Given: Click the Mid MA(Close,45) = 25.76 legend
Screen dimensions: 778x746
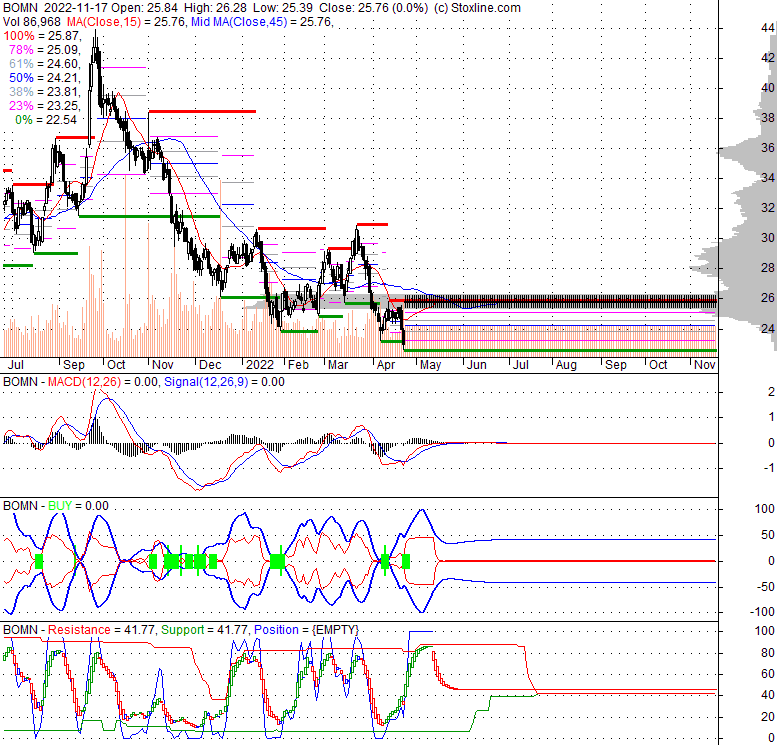Looking at the screenshot, I should [262, 22].
